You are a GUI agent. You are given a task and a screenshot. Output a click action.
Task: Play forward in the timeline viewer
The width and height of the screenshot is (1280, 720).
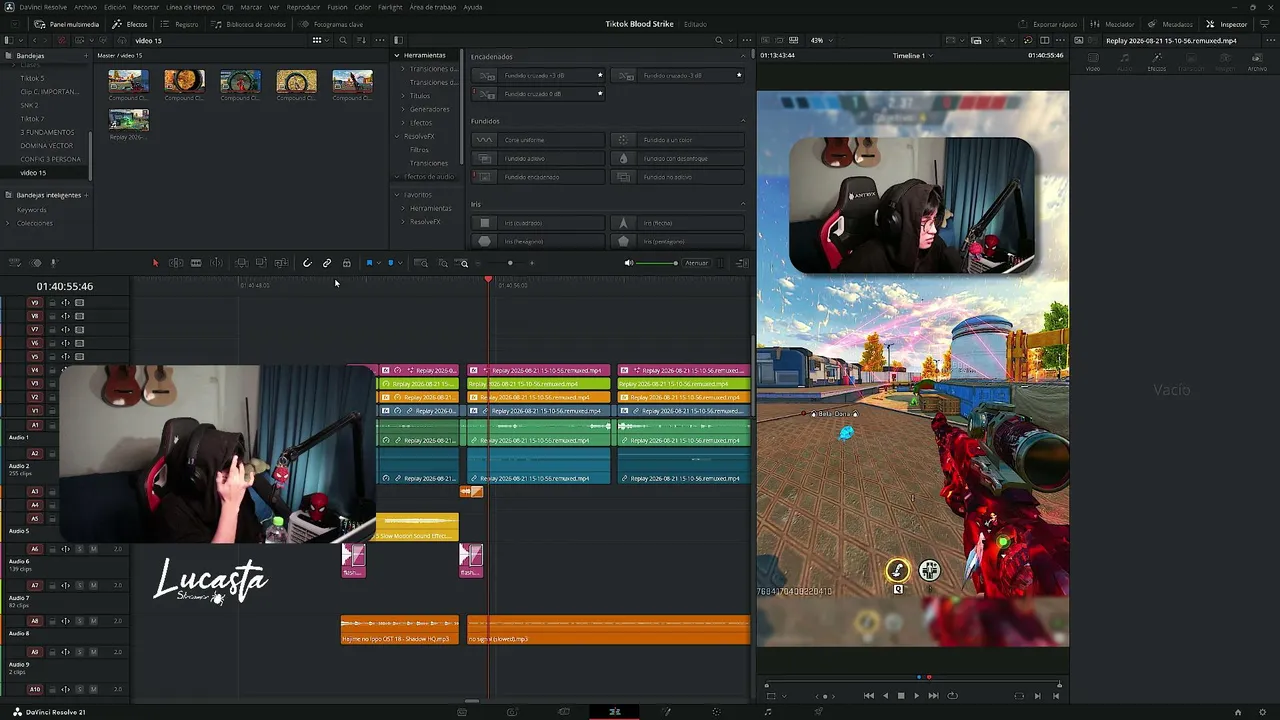917,696
